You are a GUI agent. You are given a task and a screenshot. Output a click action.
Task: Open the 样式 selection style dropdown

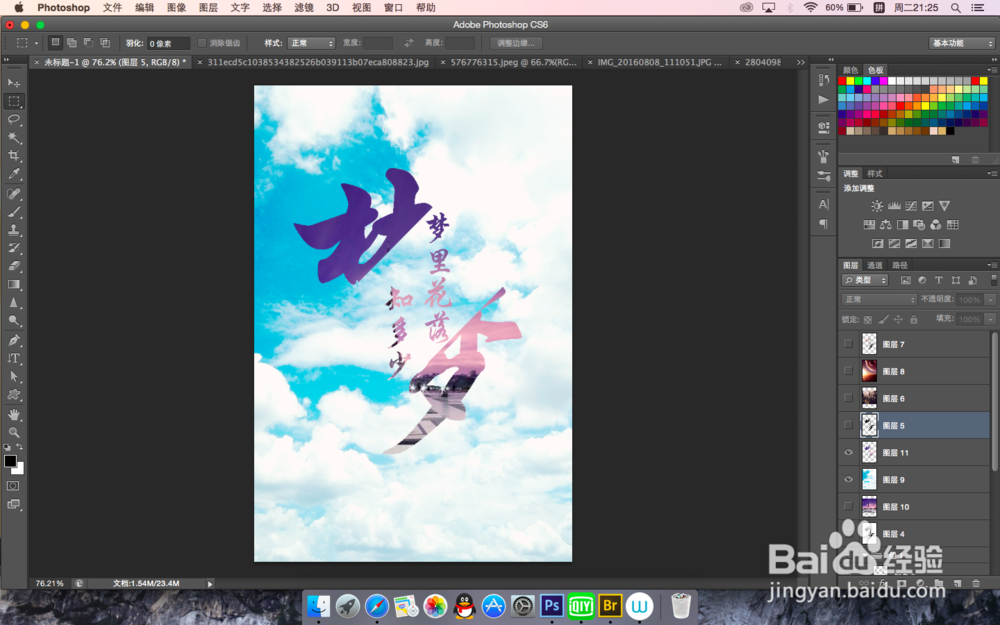[x=311, y=43]
